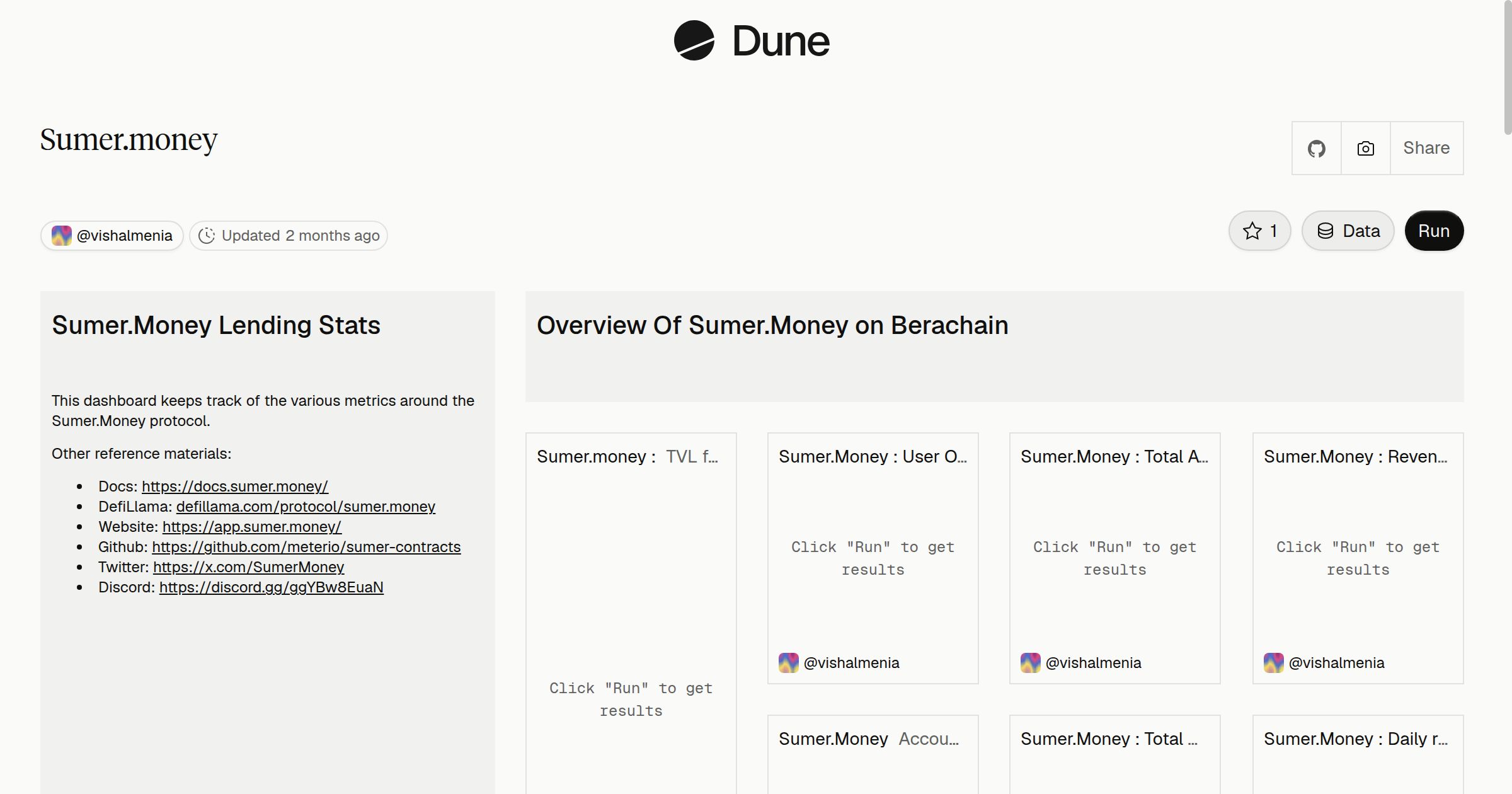1512x794 pixels.
Task: Open the docs.sumer.money link
Action: click(x=235, y=486)
